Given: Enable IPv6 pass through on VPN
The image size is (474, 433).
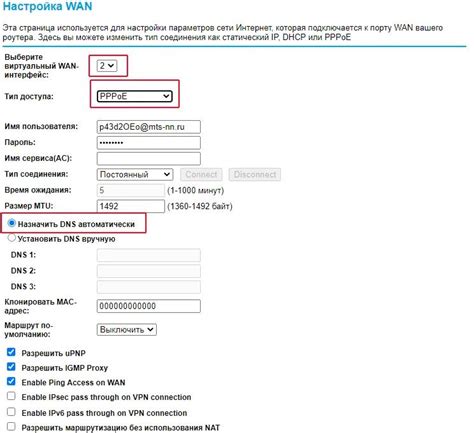Looking at the screenshot, I should point(11,412).
